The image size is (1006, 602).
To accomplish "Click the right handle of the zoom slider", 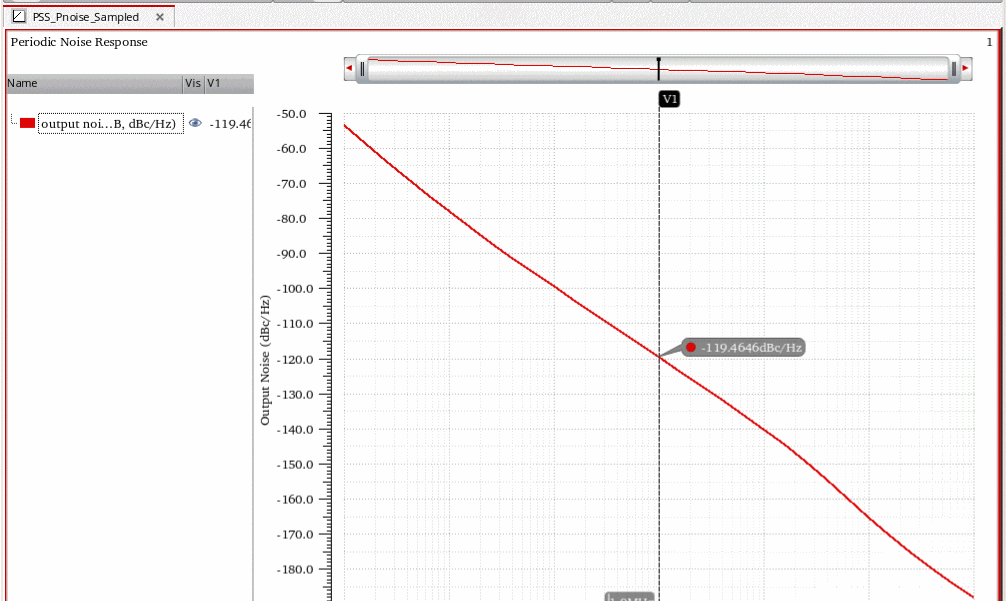I will tap(954, 68).
